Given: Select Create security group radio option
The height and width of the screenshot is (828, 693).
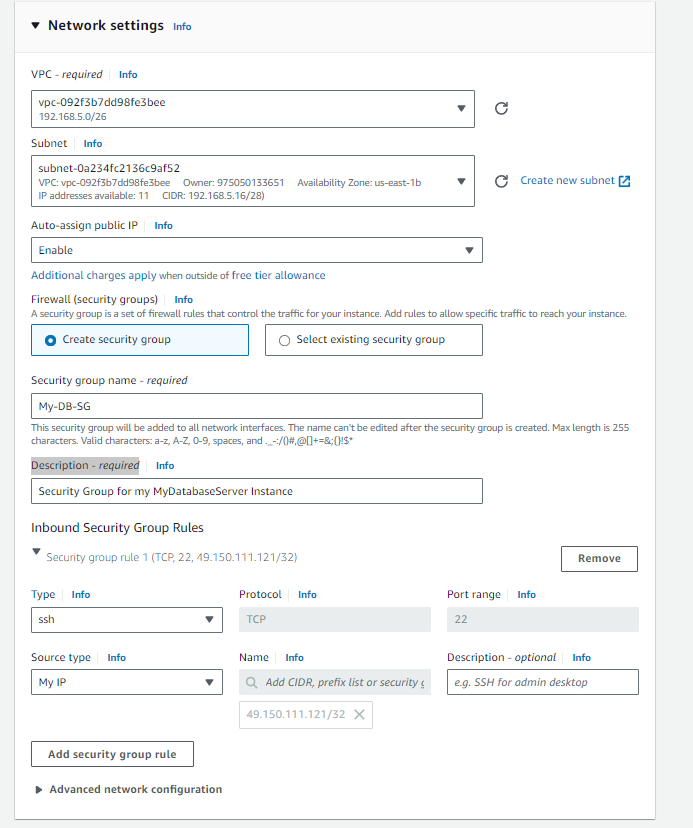Looking at the screenshot, I should click(51, 340).
